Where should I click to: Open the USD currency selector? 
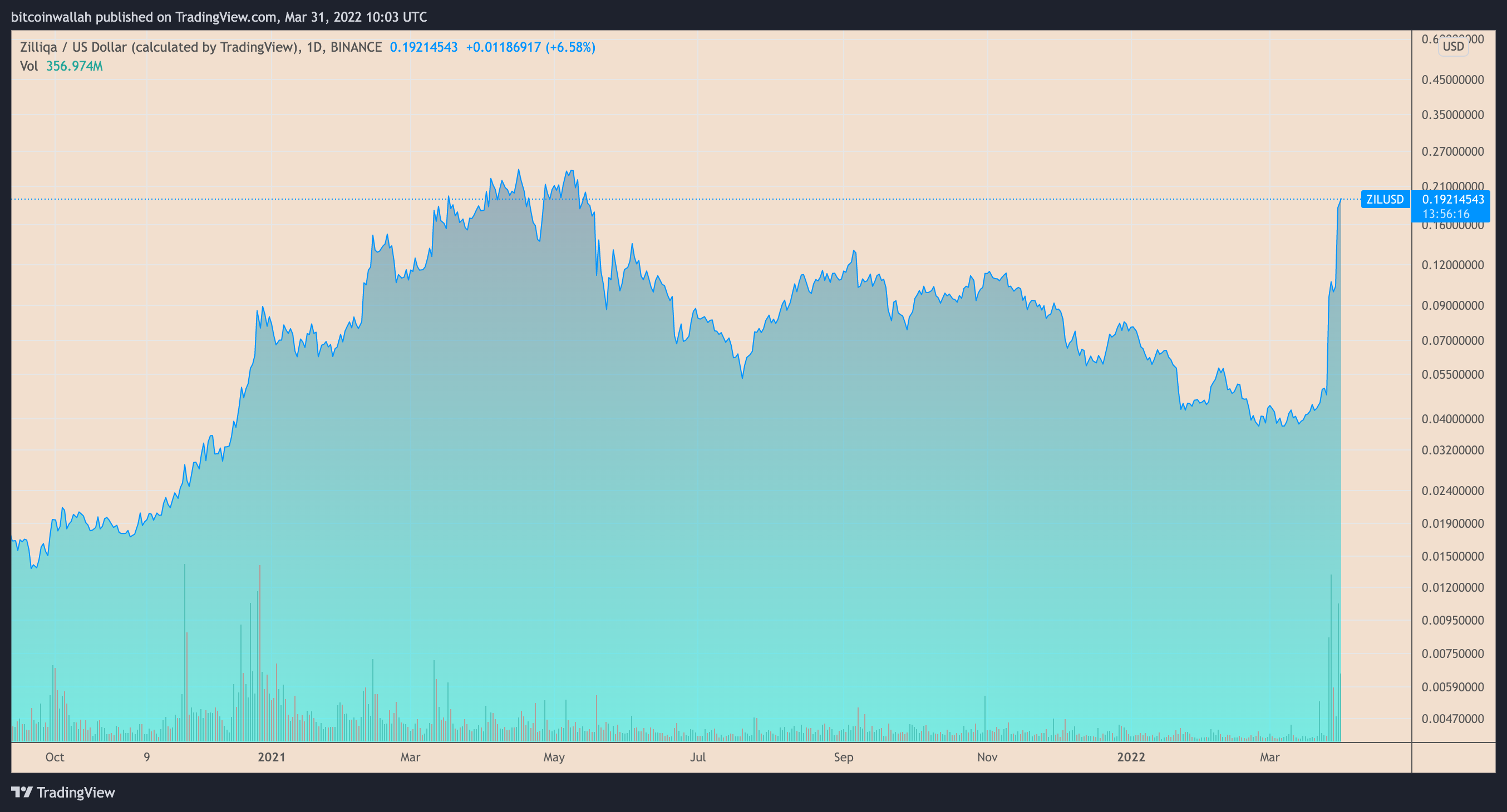(1452, 46)
